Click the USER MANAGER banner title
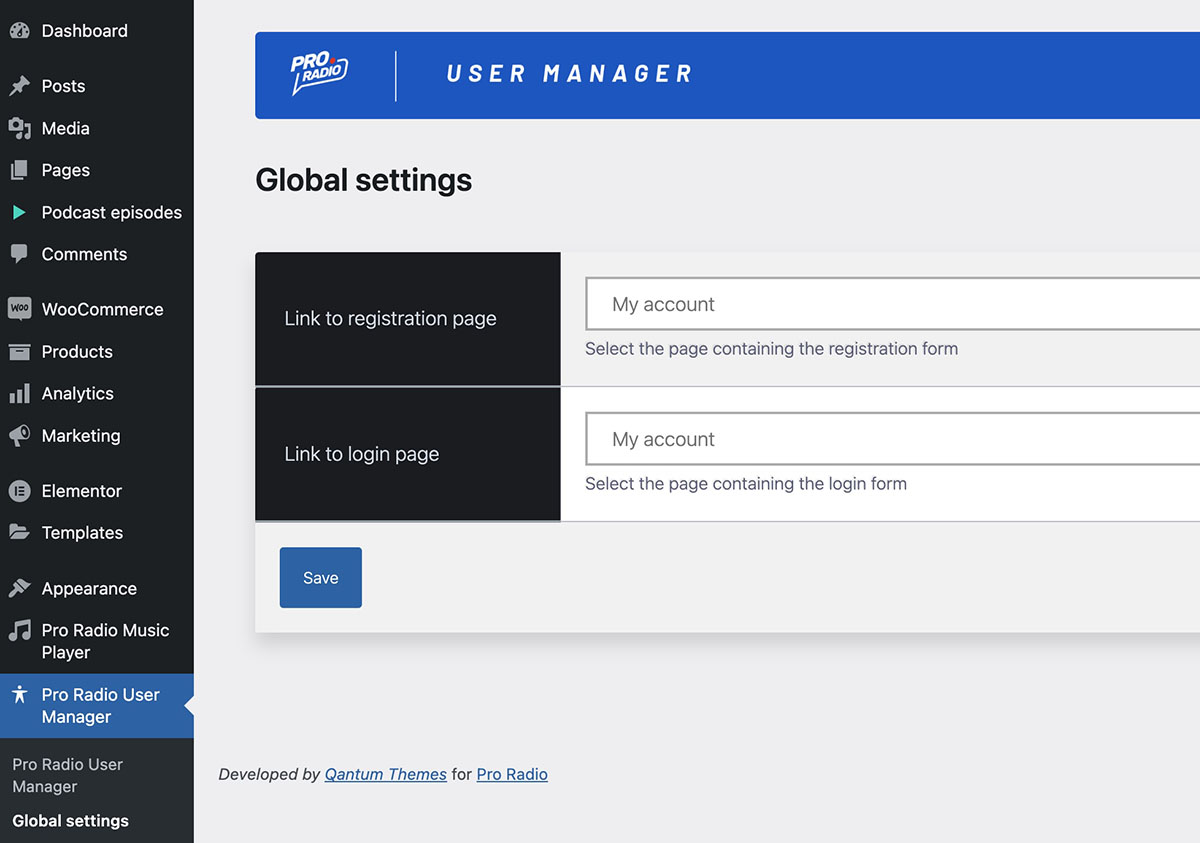 pyautogui.click(x=569, y=74)
